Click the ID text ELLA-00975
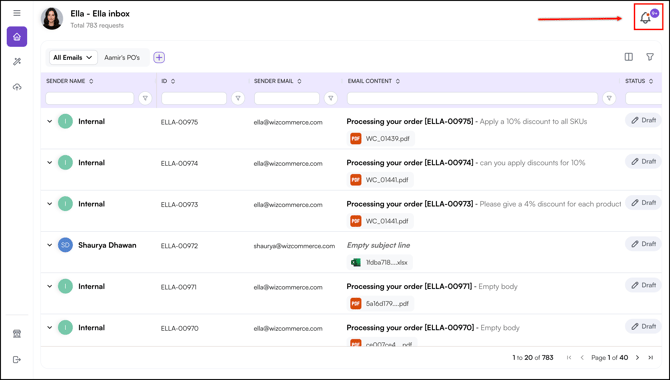 coord(179,122)
